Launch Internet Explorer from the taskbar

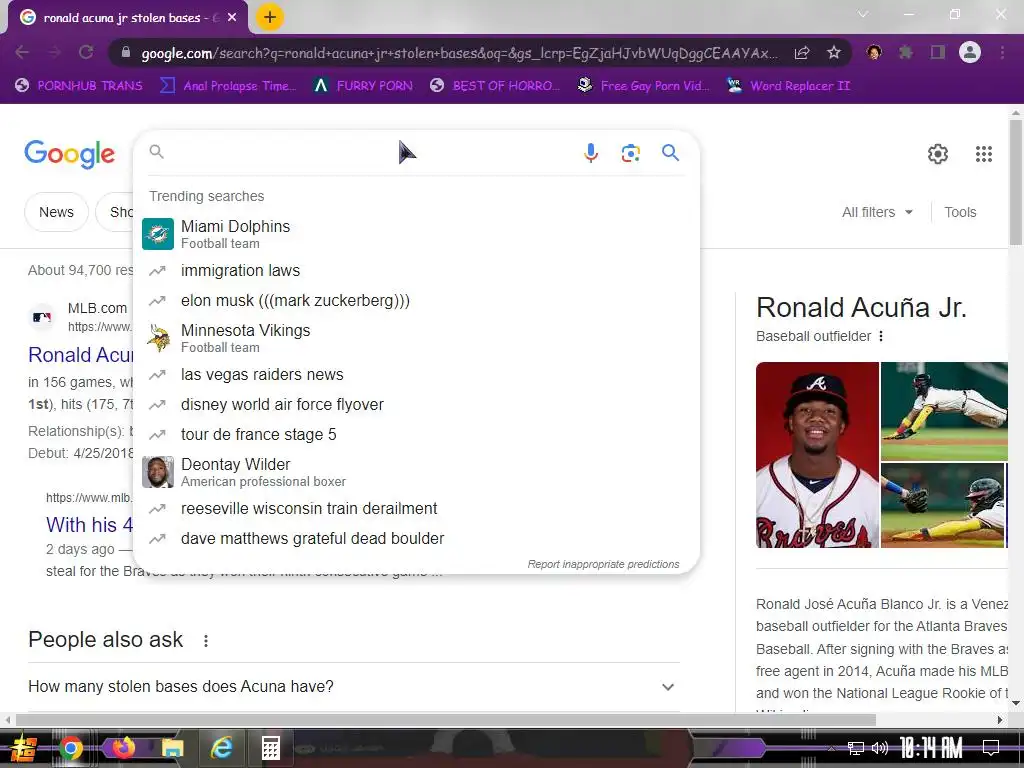pos(221,748)
